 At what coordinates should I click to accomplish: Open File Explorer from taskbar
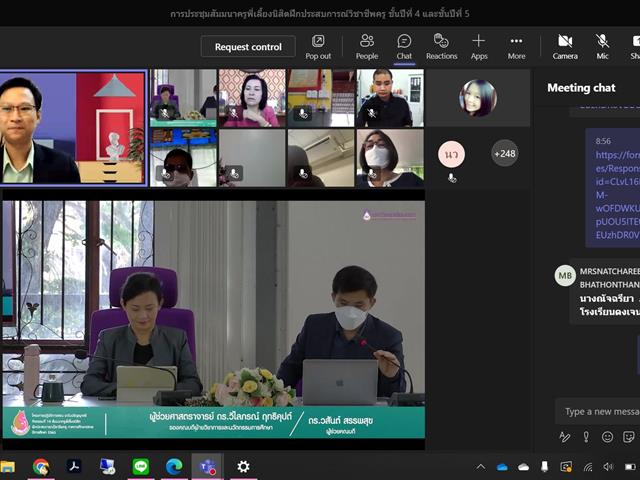[x=7, y=466]
